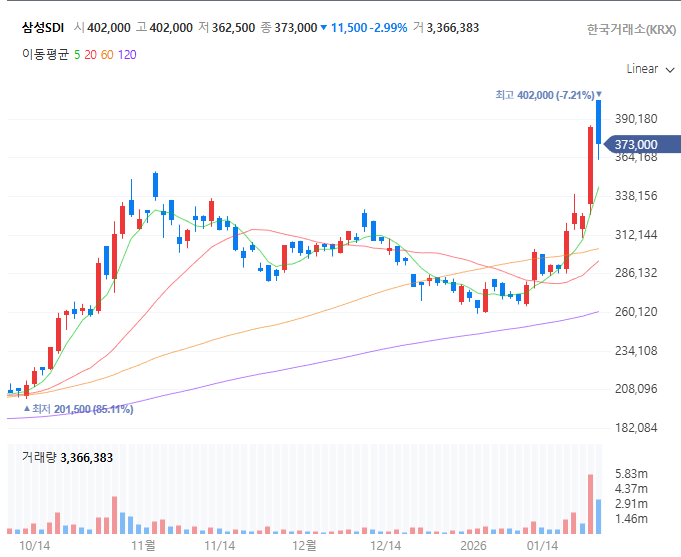The height and width of the screenshot is (557, 681).
Task: Click the 거래량 volume label
Action: pos(39,458)
